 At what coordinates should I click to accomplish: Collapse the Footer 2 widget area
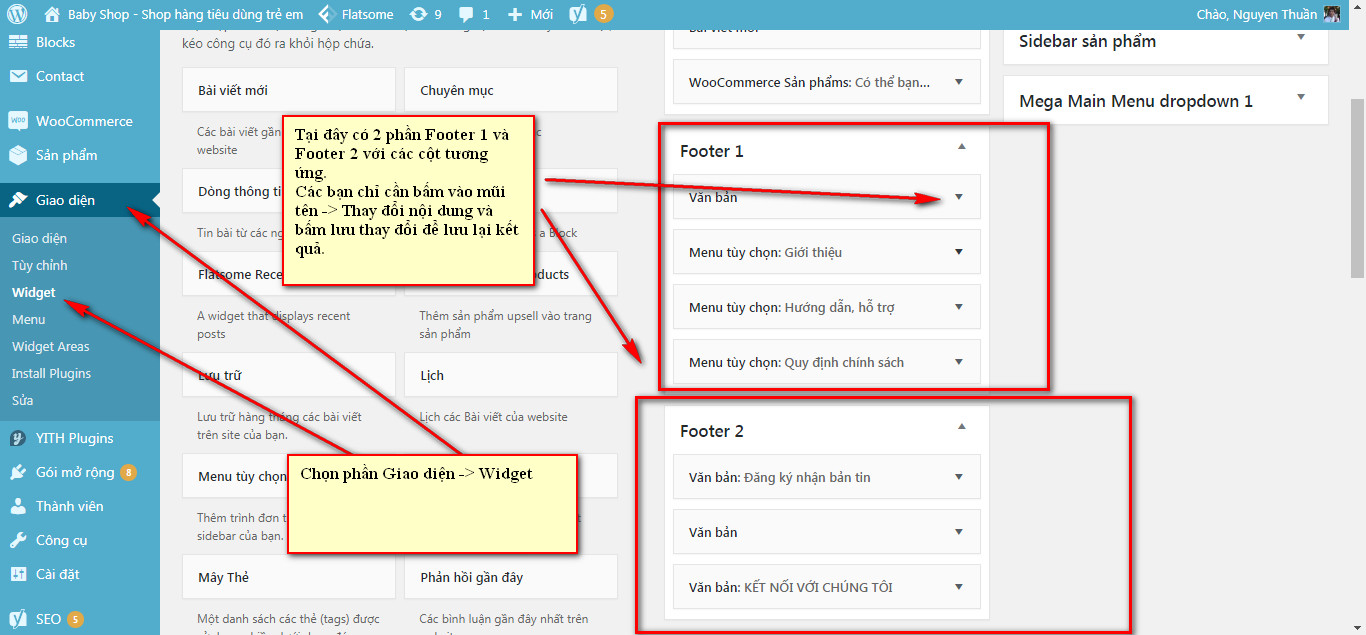(x=961, y=427)
